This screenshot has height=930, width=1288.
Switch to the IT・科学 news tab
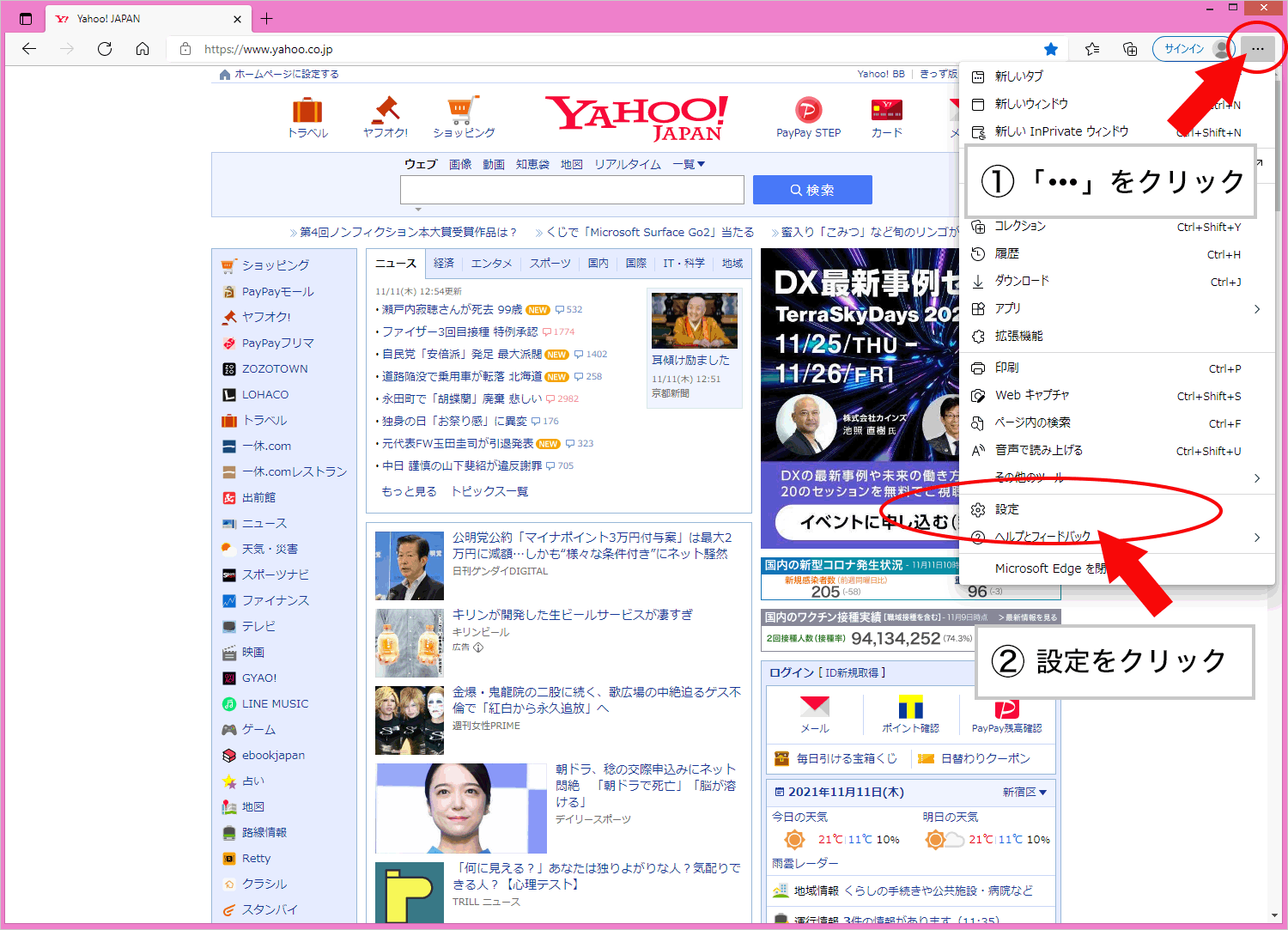tap(683, 264)
